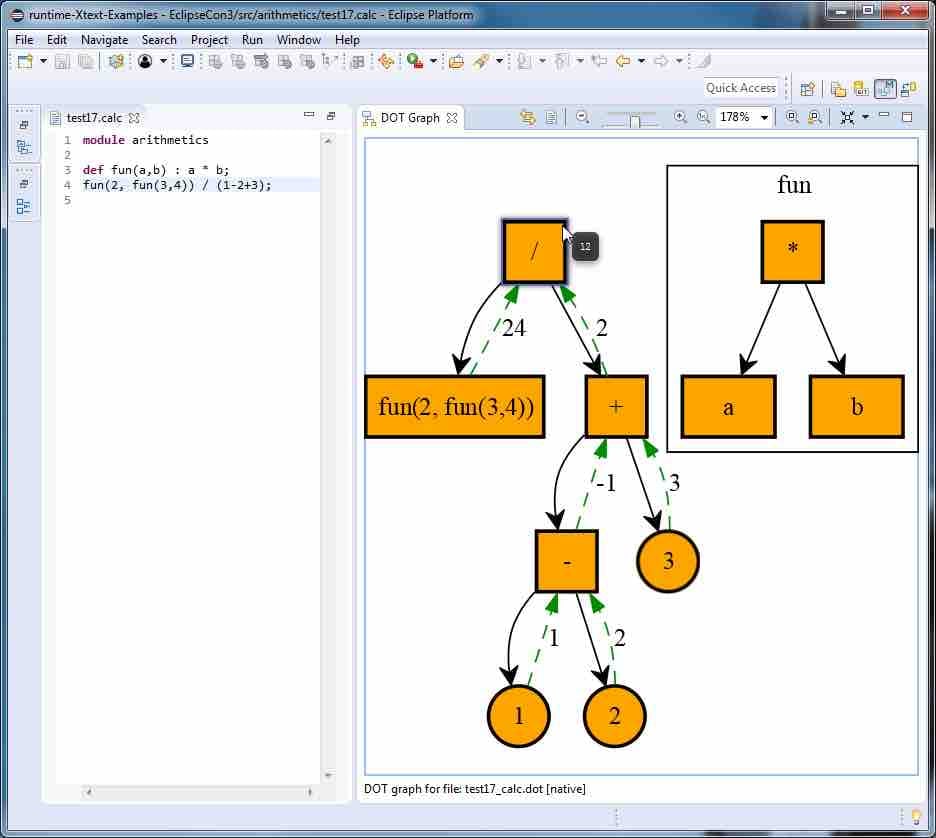Expand the Back navigation history dropdown
Screen dimensions: 936x838
tap(641, 61)
